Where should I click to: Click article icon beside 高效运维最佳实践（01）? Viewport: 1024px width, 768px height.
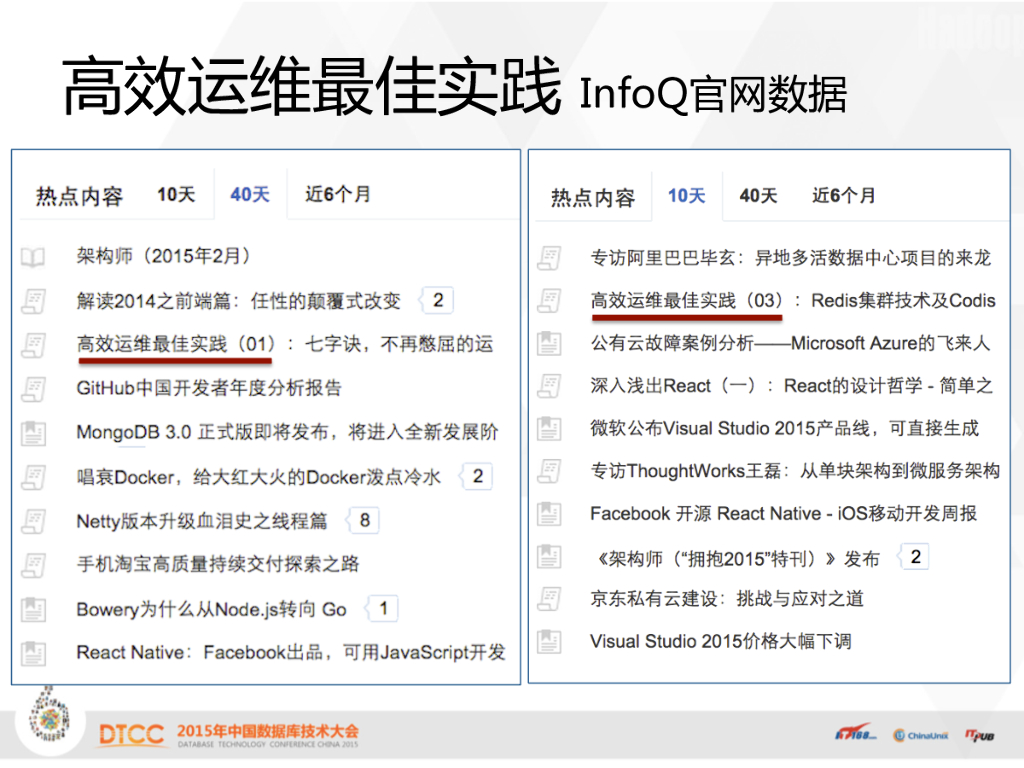33,345
